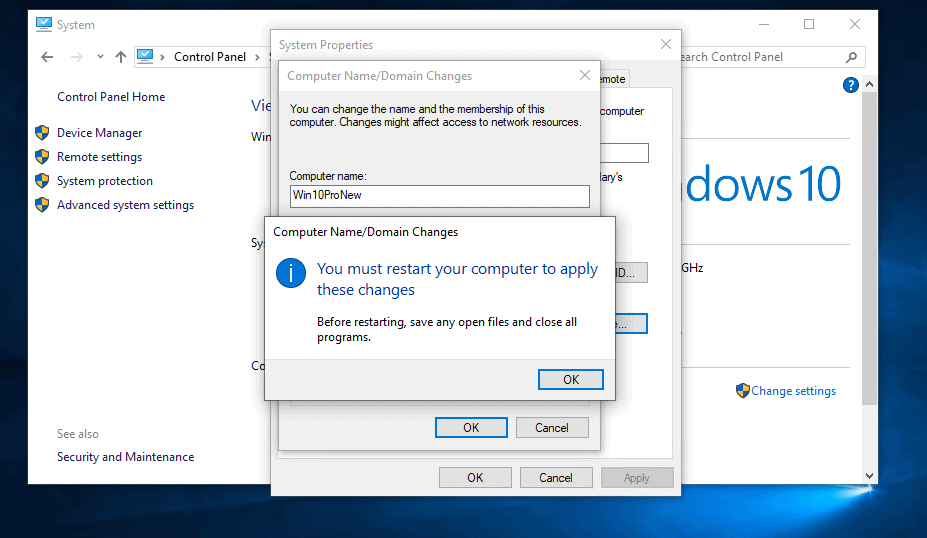The width and height of the screenshot is (927, 538).
Task: Close the System window
Action: (x=855, y=24)
